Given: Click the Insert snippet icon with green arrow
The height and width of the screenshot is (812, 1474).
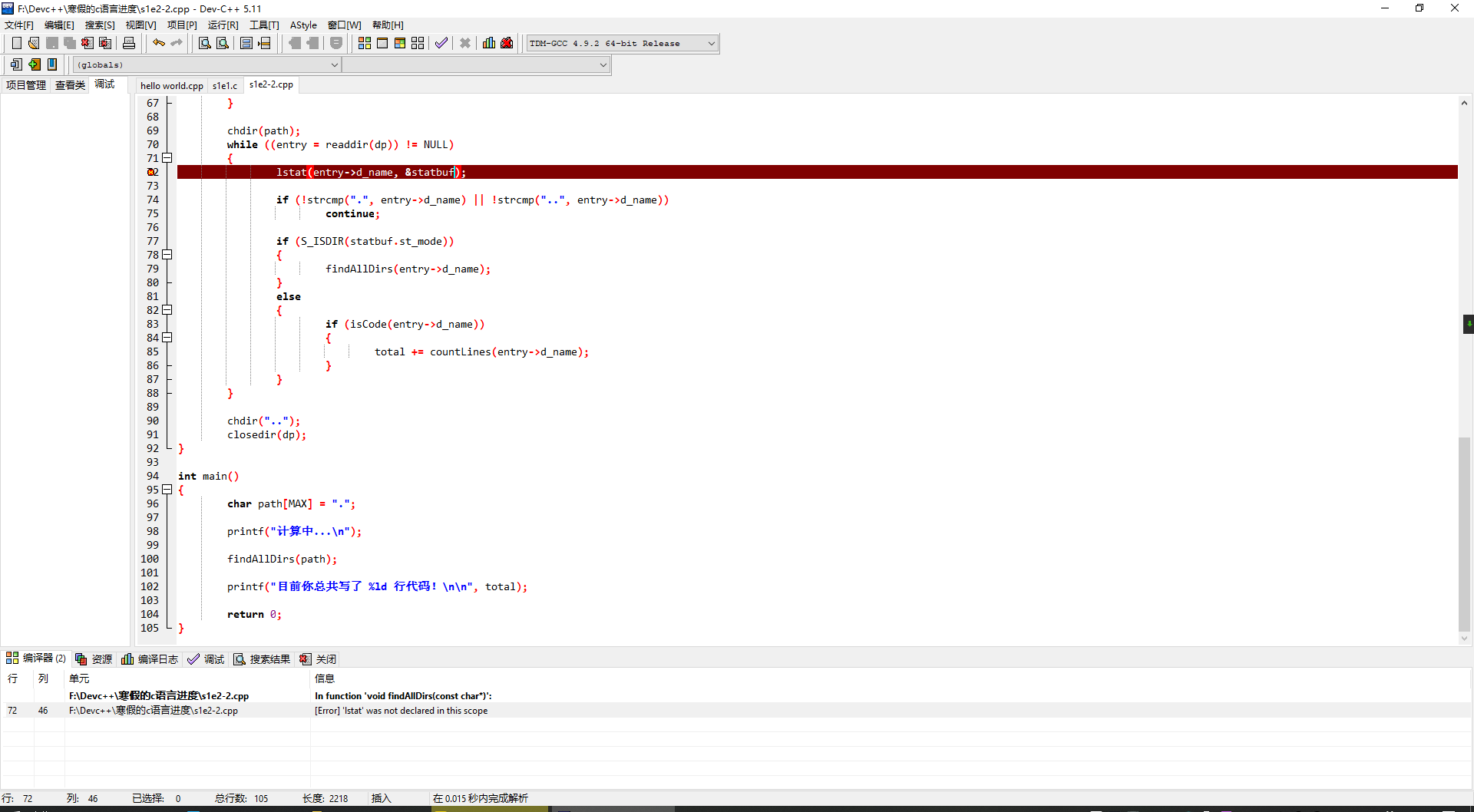Looking at the screenshot, I should [x=35, y=64].
